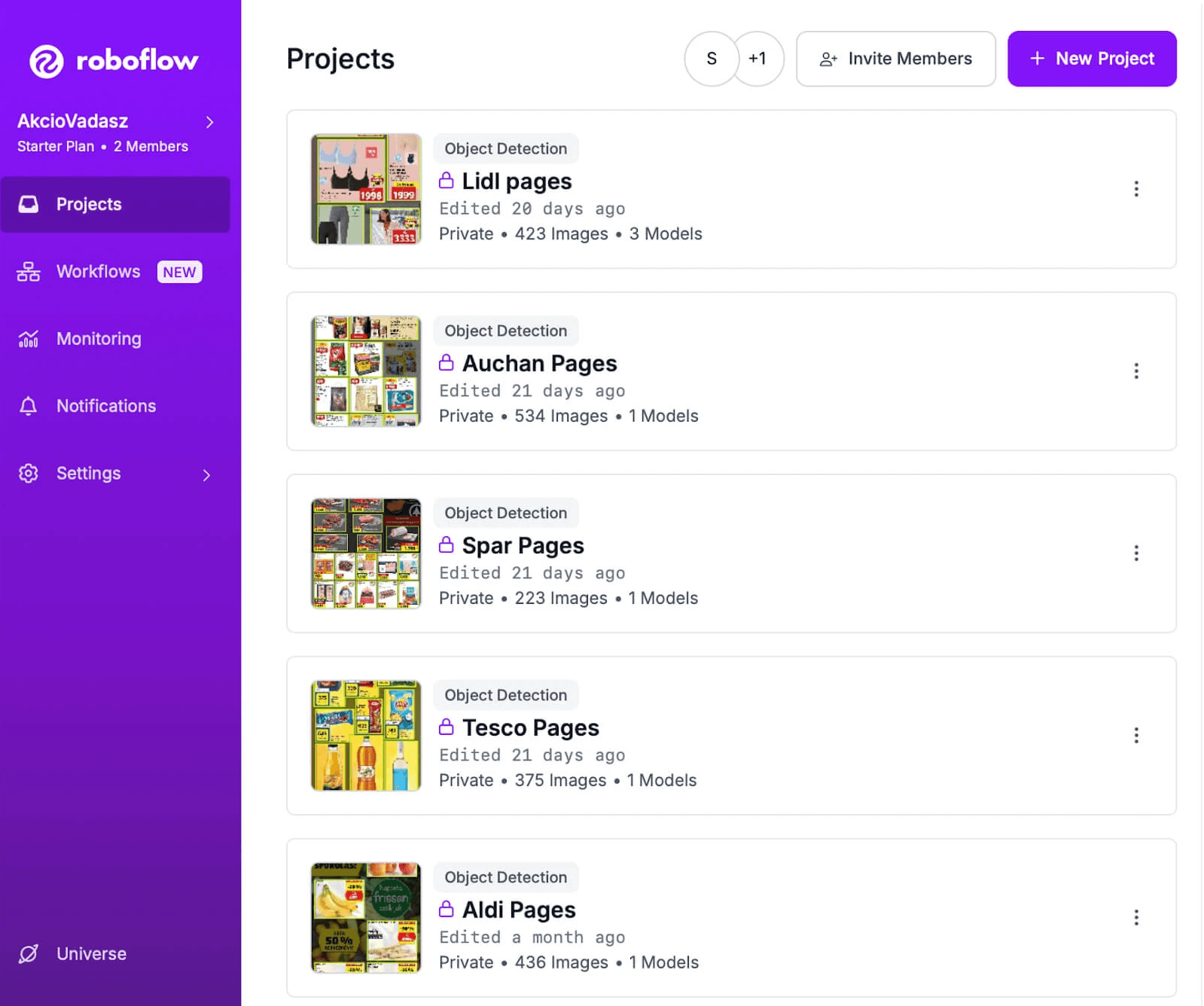This screenshot has width=1204, height=1006.
Task: Click the NEW badge next to Workflows
Action: pos(179,272)
